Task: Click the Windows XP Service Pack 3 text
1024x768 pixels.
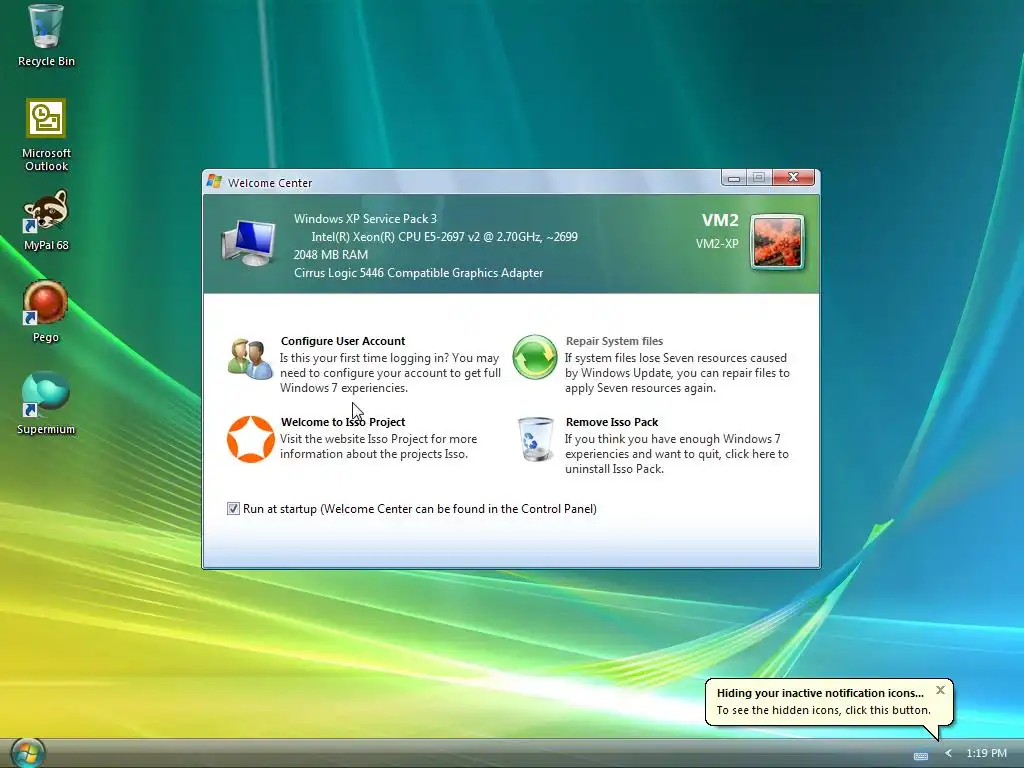Action: coord(365,219)
